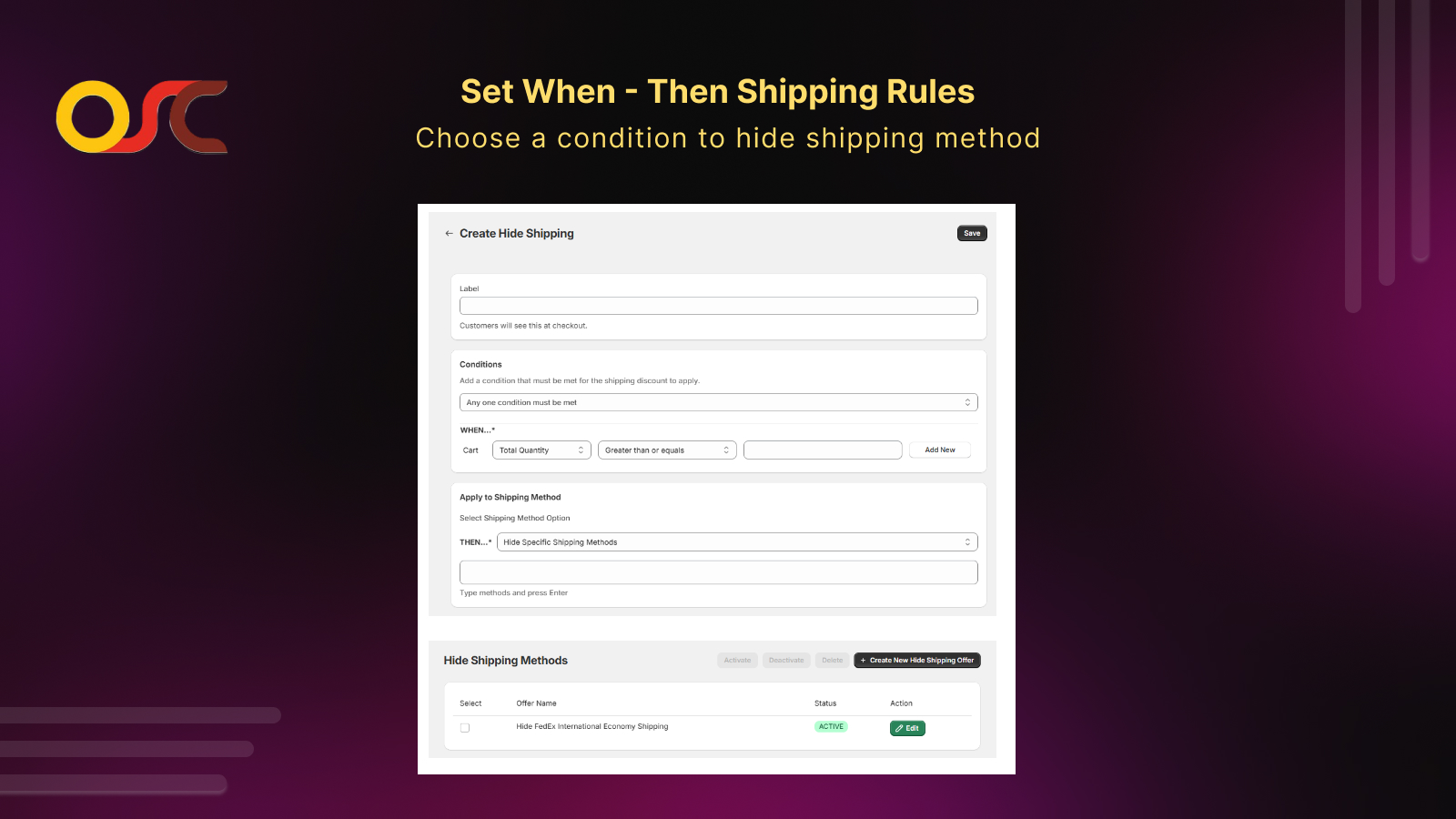Click the condition value input next to the operator
Viewport: 1456px width, 819px height.
click(822, 450)
